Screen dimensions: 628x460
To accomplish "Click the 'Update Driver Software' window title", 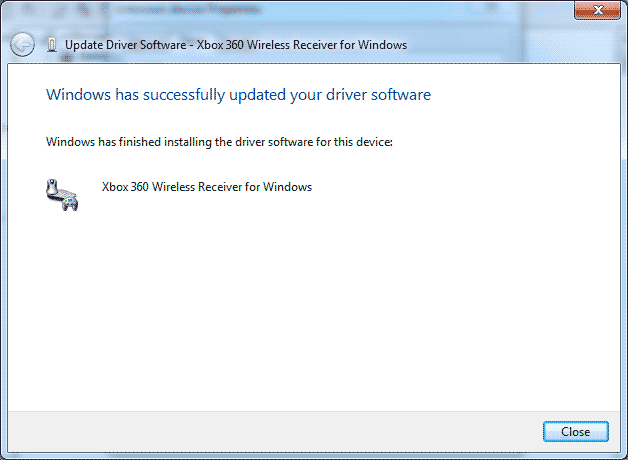I will coord(236,45).
